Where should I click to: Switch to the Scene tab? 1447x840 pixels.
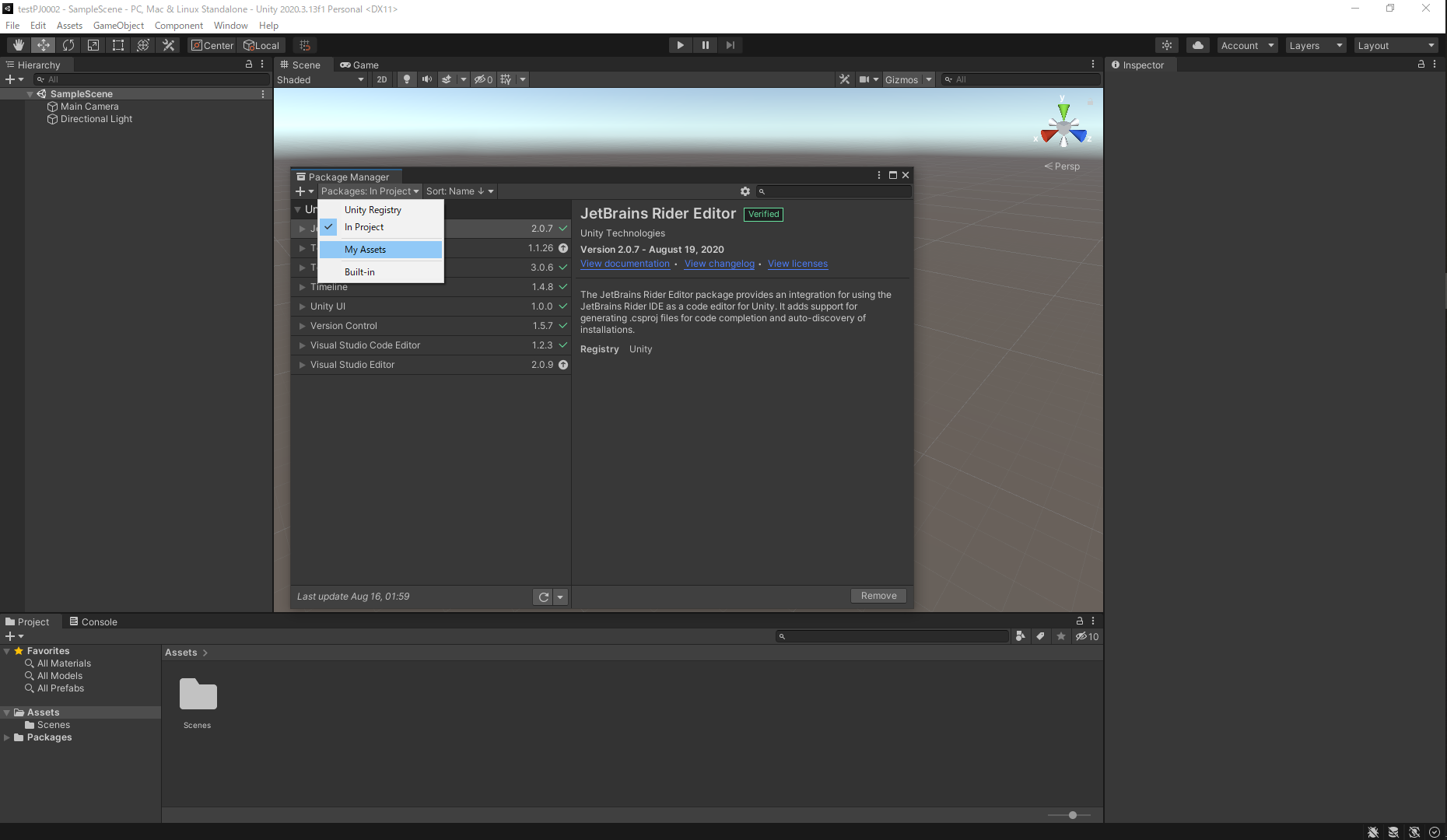point(300,65)
